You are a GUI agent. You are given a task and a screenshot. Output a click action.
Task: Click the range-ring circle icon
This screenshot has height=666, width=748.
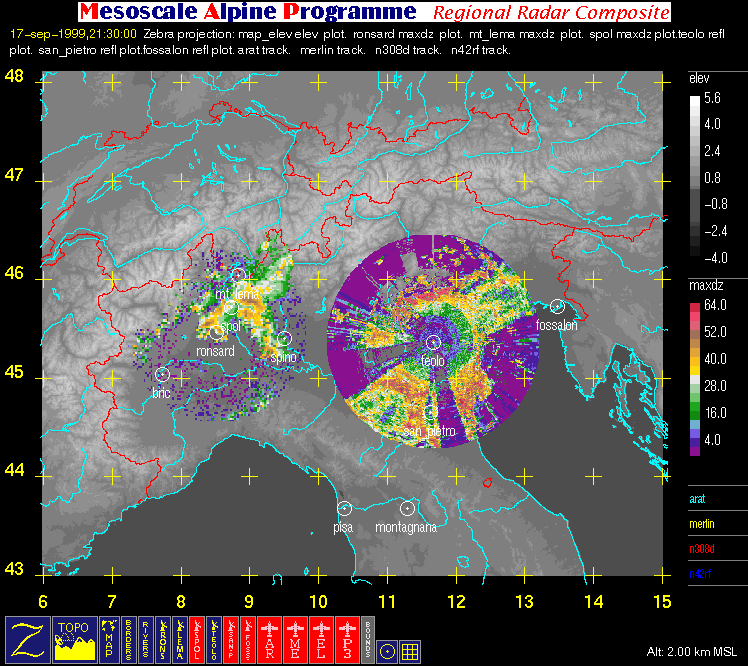click(388, 649)
